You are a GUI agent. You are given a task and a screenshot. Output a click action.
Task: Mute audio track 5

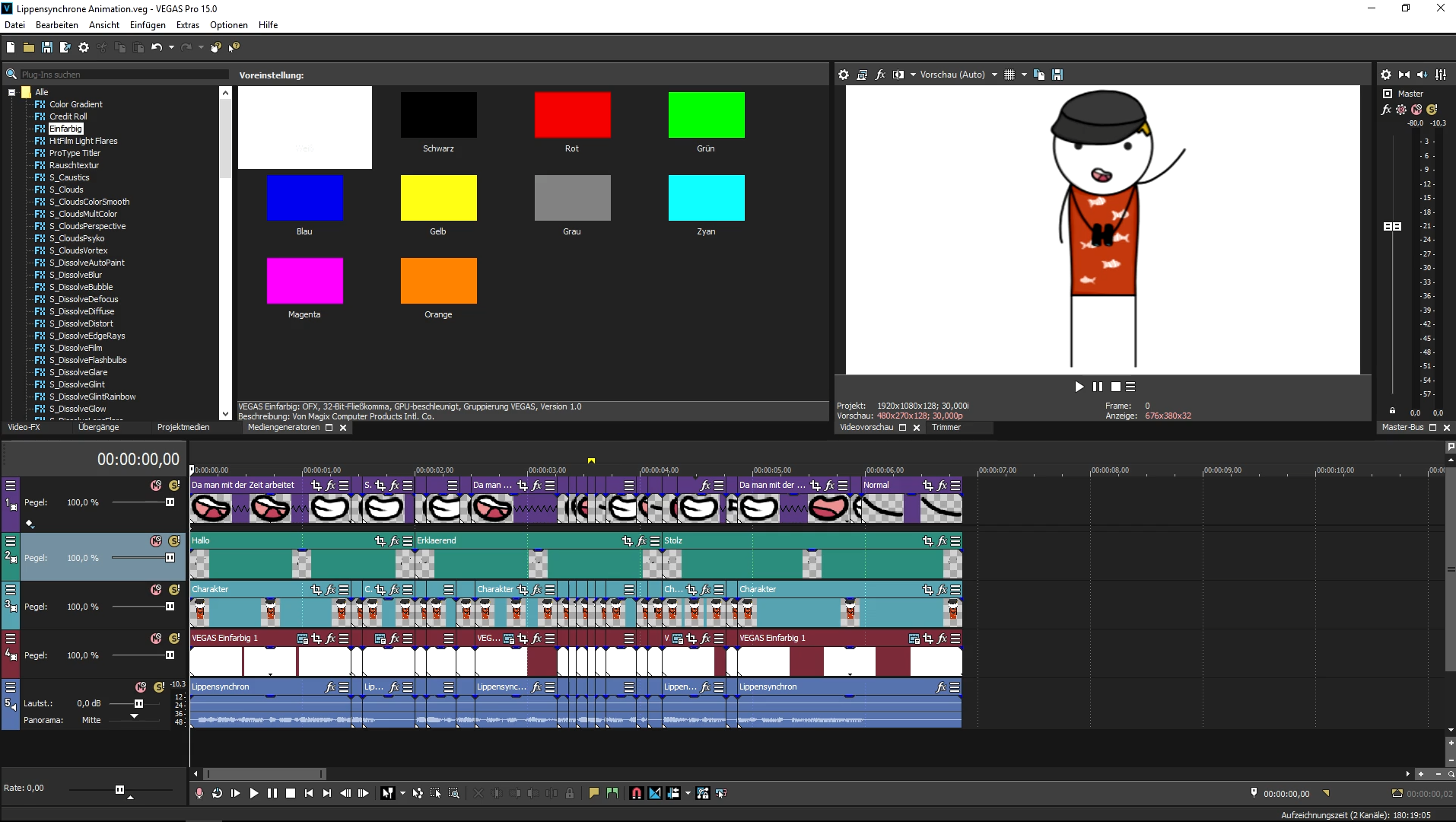tap(141, 687)
